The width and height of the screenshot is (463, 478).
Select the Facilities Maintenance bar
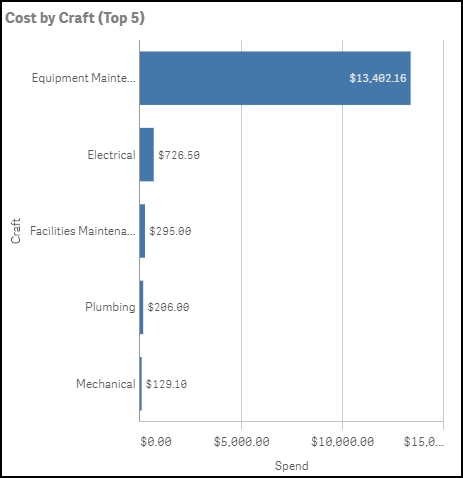tap(142, 231)
